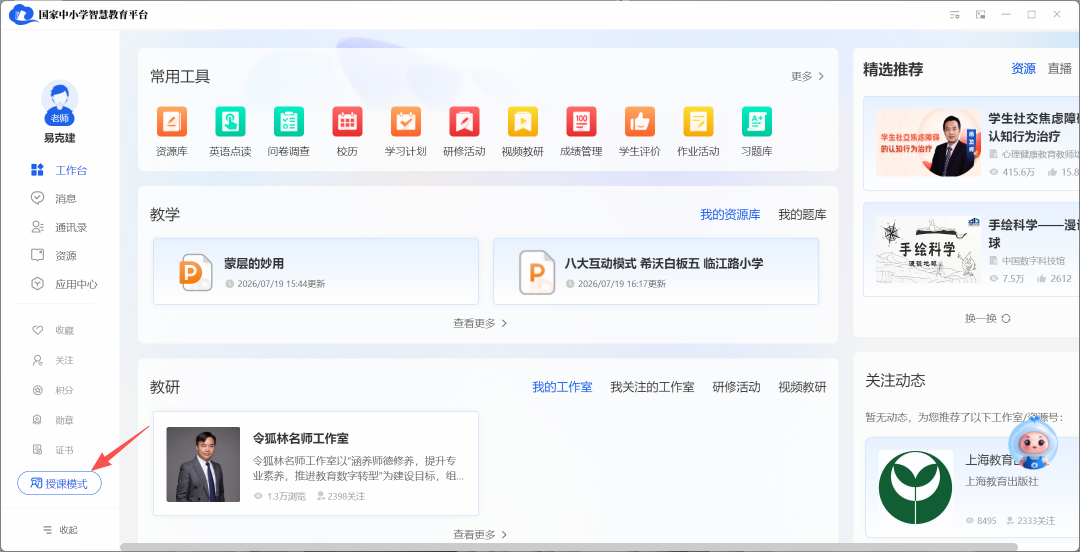Click 中国数字科技馆 source label
The image size is (1080, 552).
1026,260
